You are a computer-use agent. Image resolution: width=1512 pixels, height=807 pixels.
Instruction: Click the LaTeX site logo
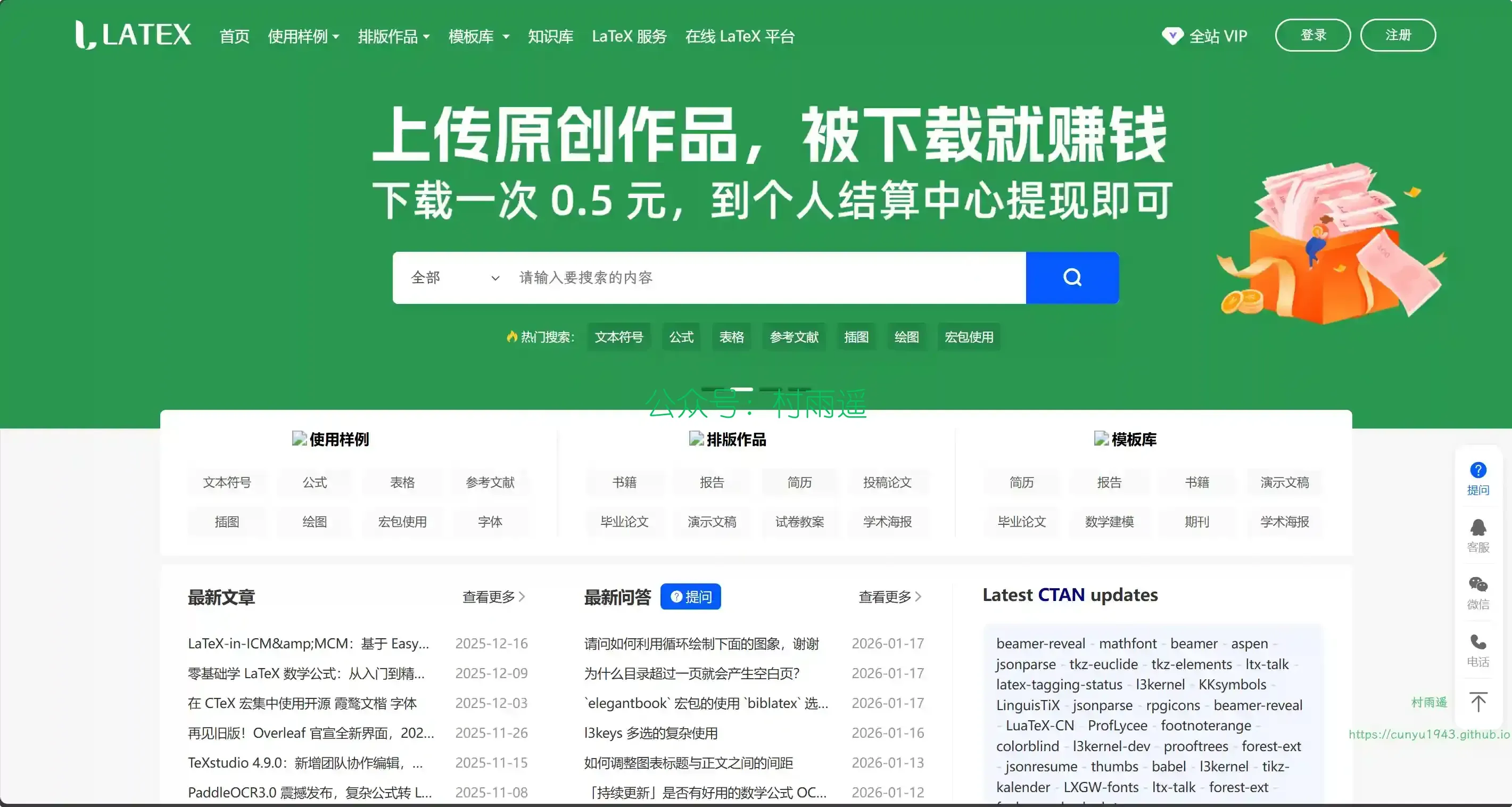tap(133, 35)
